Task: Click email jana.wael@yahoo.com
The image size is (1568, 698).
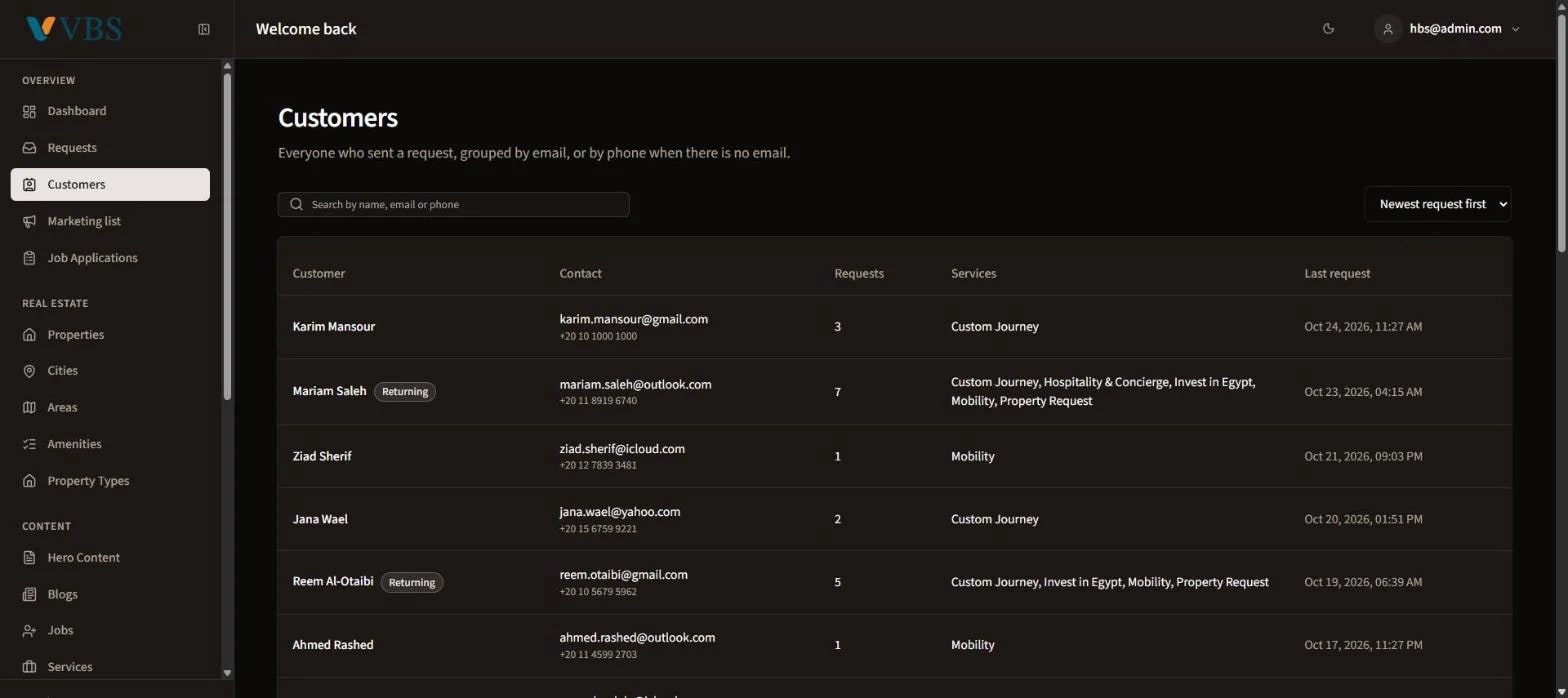Action: click(620, 512)
